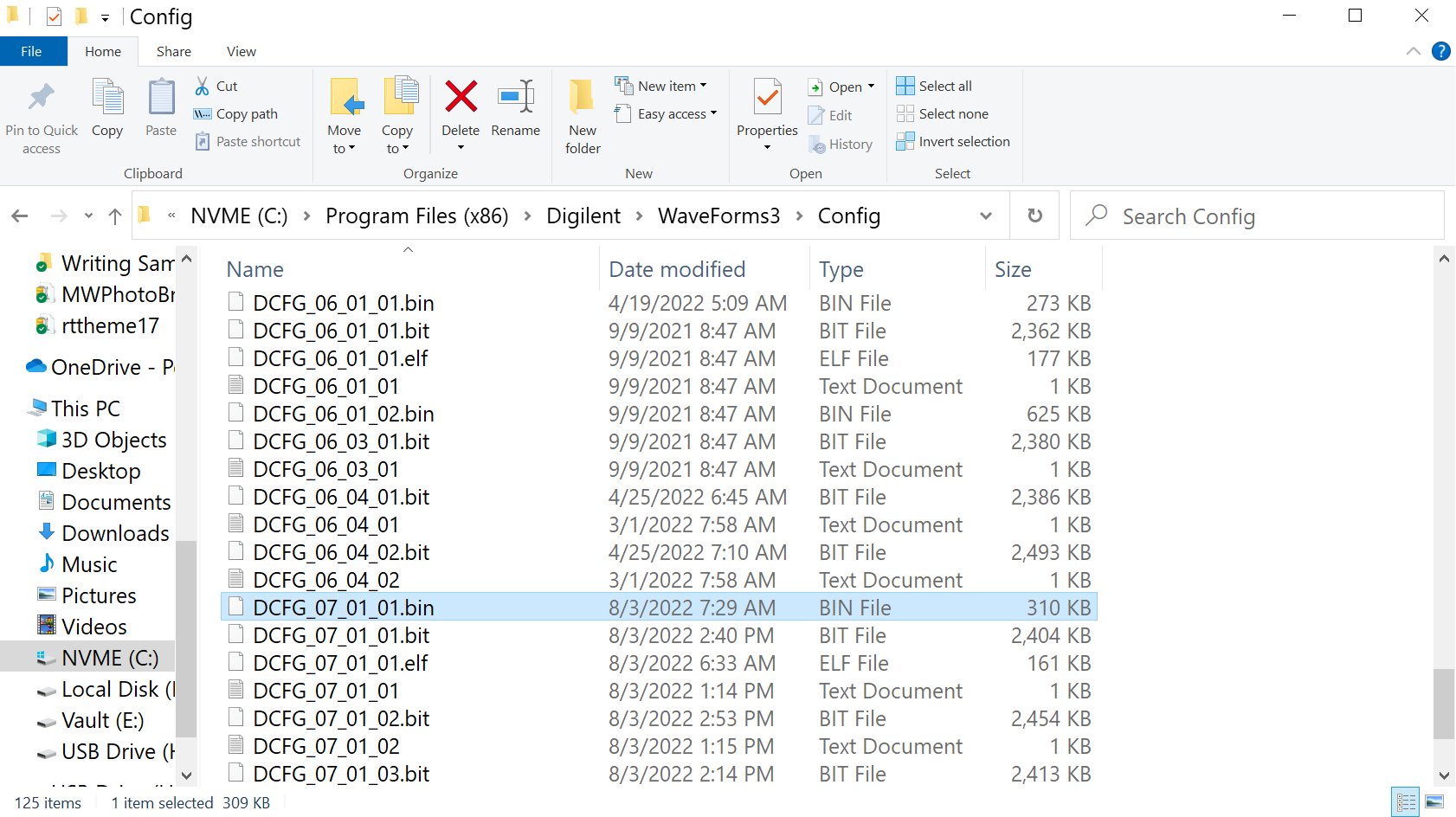Select file DCFG_07_01_02.bit
1456x817 pixels.
pyautogui.click(x=341, y=718)
